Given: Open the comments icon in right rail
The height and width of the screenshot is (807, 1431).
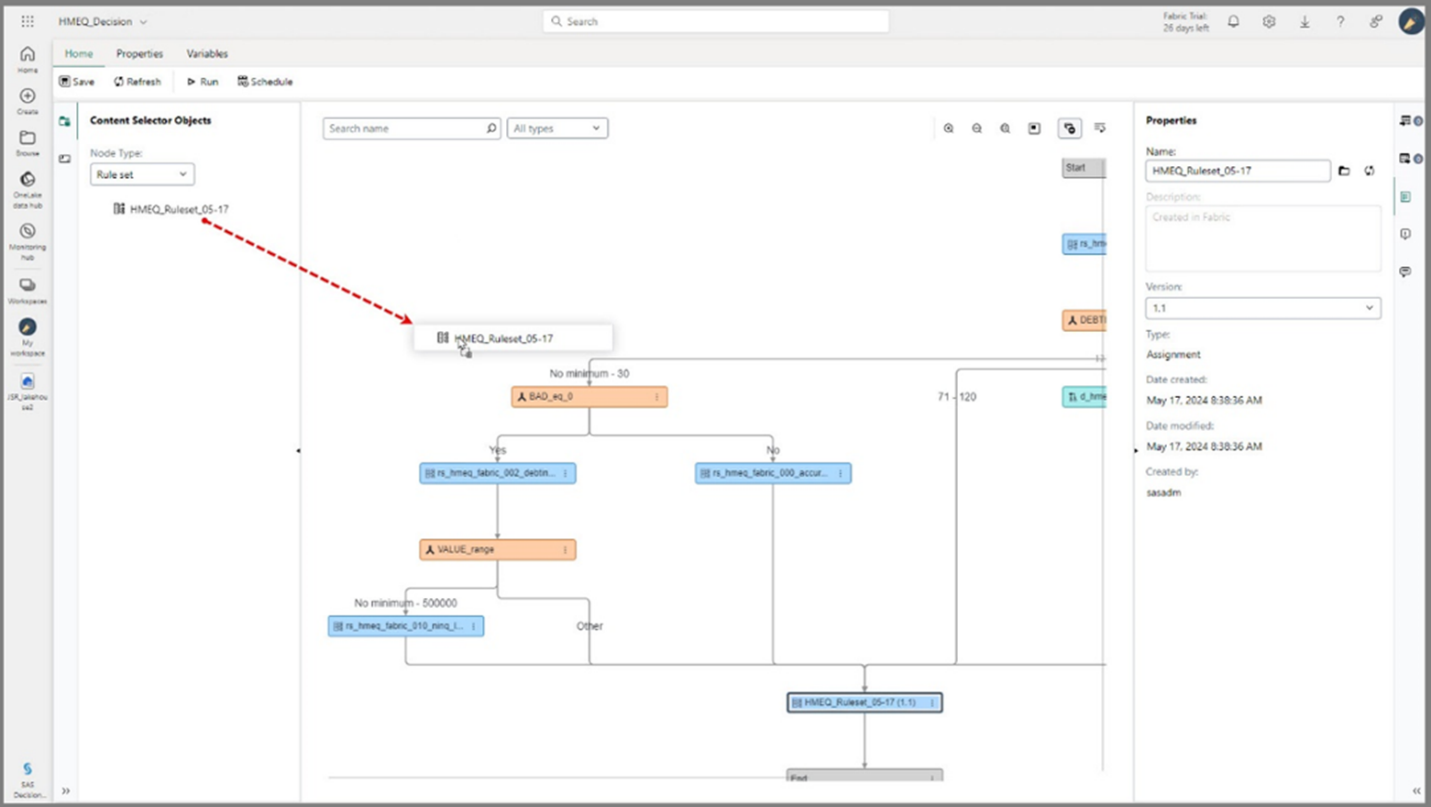Looking at the screenshot, I should click(1405, 272).
